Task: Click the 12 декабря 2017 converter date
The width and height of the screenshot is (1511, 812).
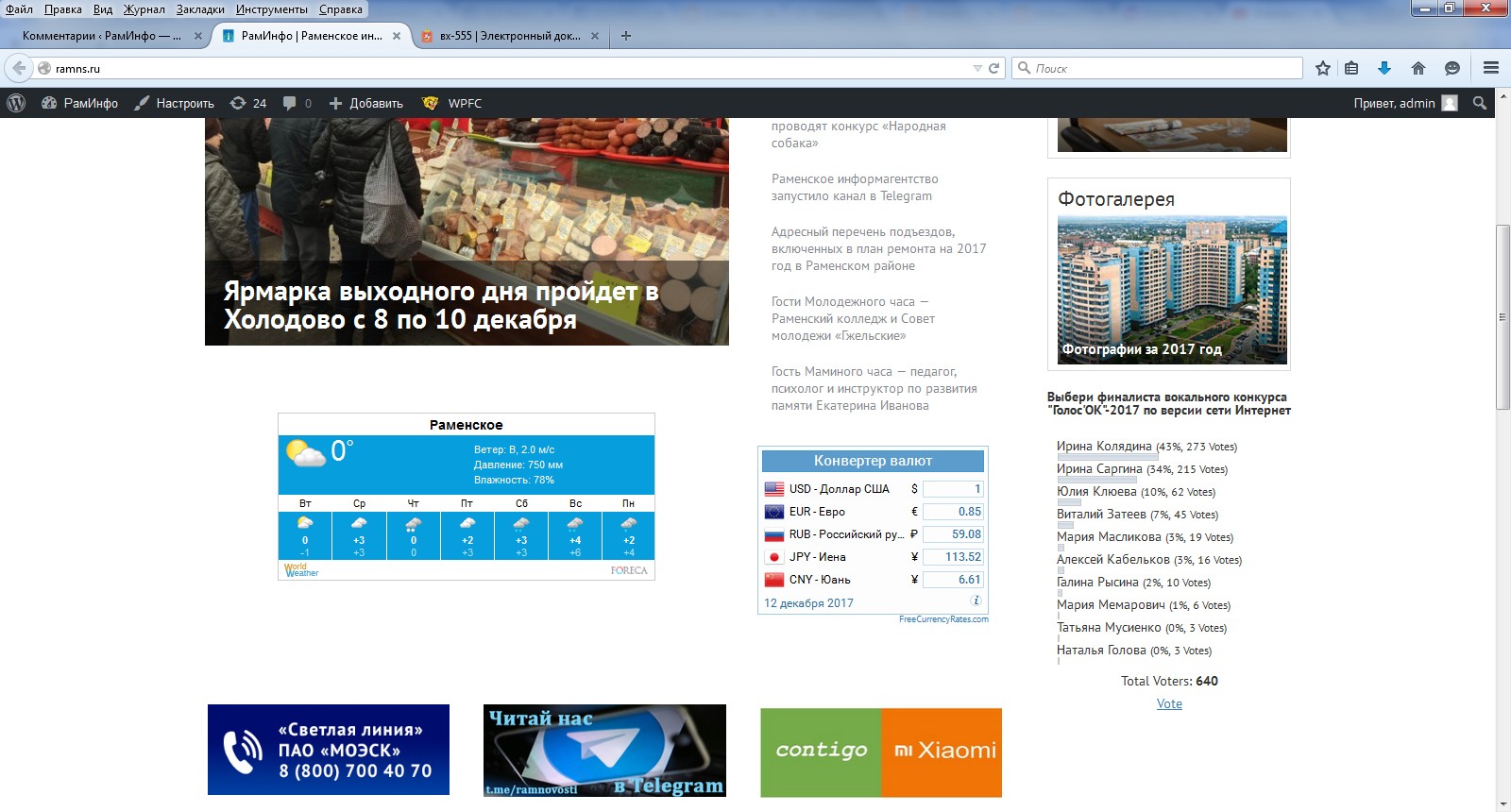Action: coord(808,603)
